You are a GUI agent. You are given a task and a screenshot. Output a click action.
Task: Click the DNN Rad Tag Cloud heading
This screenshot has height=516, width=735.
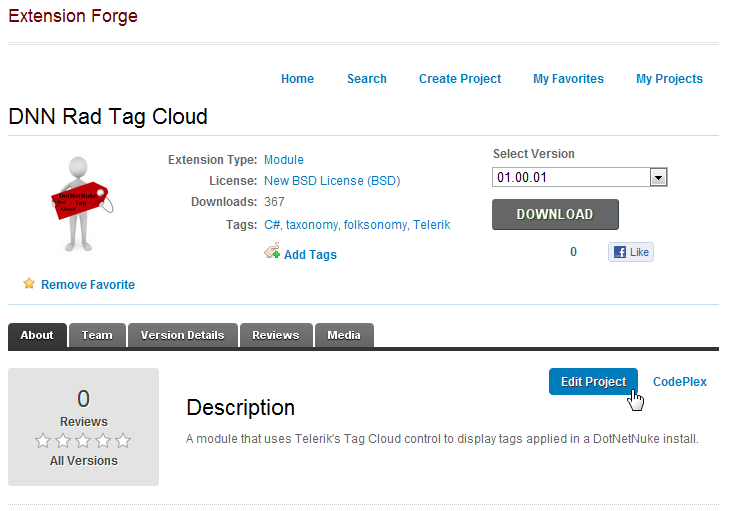click(x=108, y=116)
